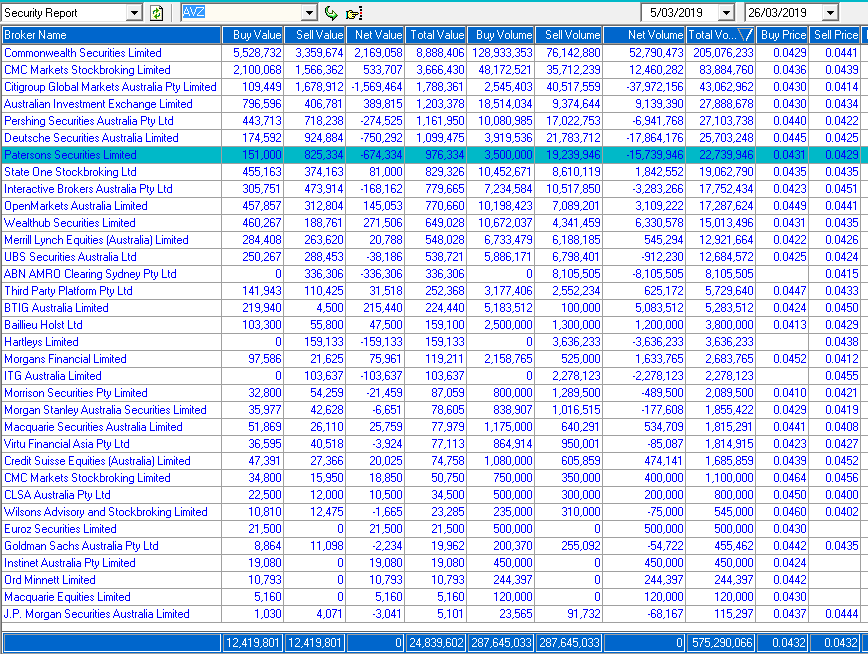The image size is (868, 654).
Task: Select Macquarie Equities Limited broker
Action: (68, 597)
